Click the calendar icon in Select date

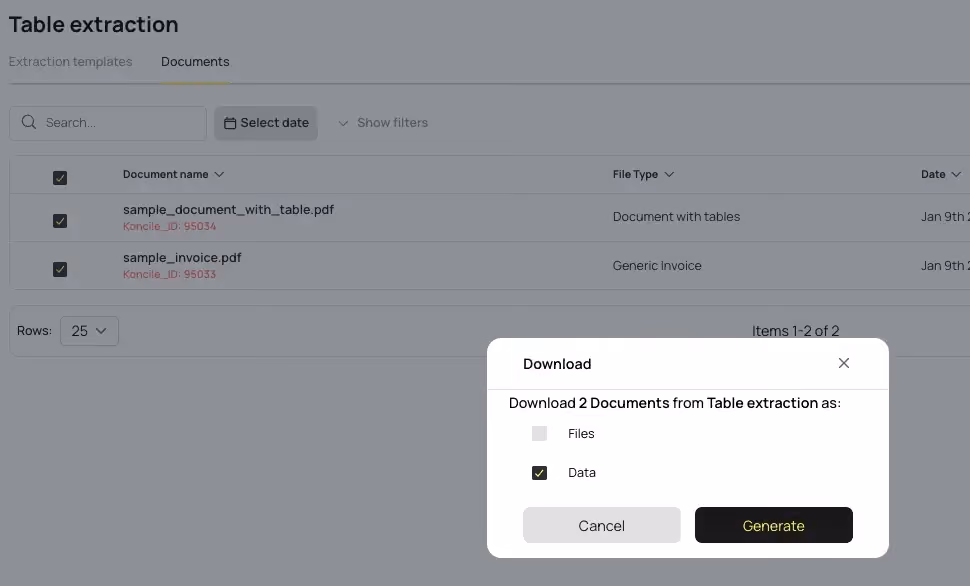coord(230,123)
